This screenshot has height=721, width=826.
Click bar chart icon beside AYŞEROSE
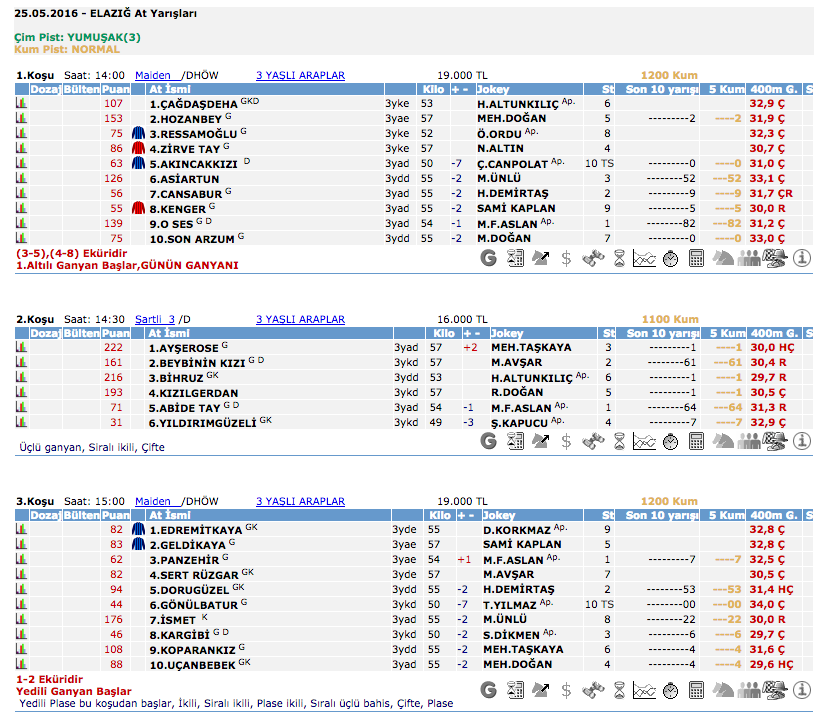[x=20, y=347]
